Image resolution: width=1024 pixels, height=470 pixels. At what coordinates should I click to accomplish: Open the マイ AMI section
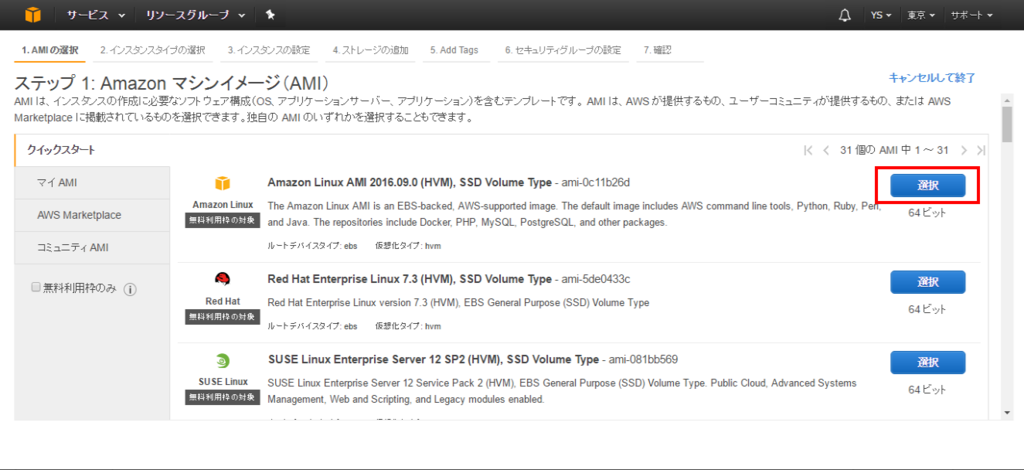click(92, 182)
